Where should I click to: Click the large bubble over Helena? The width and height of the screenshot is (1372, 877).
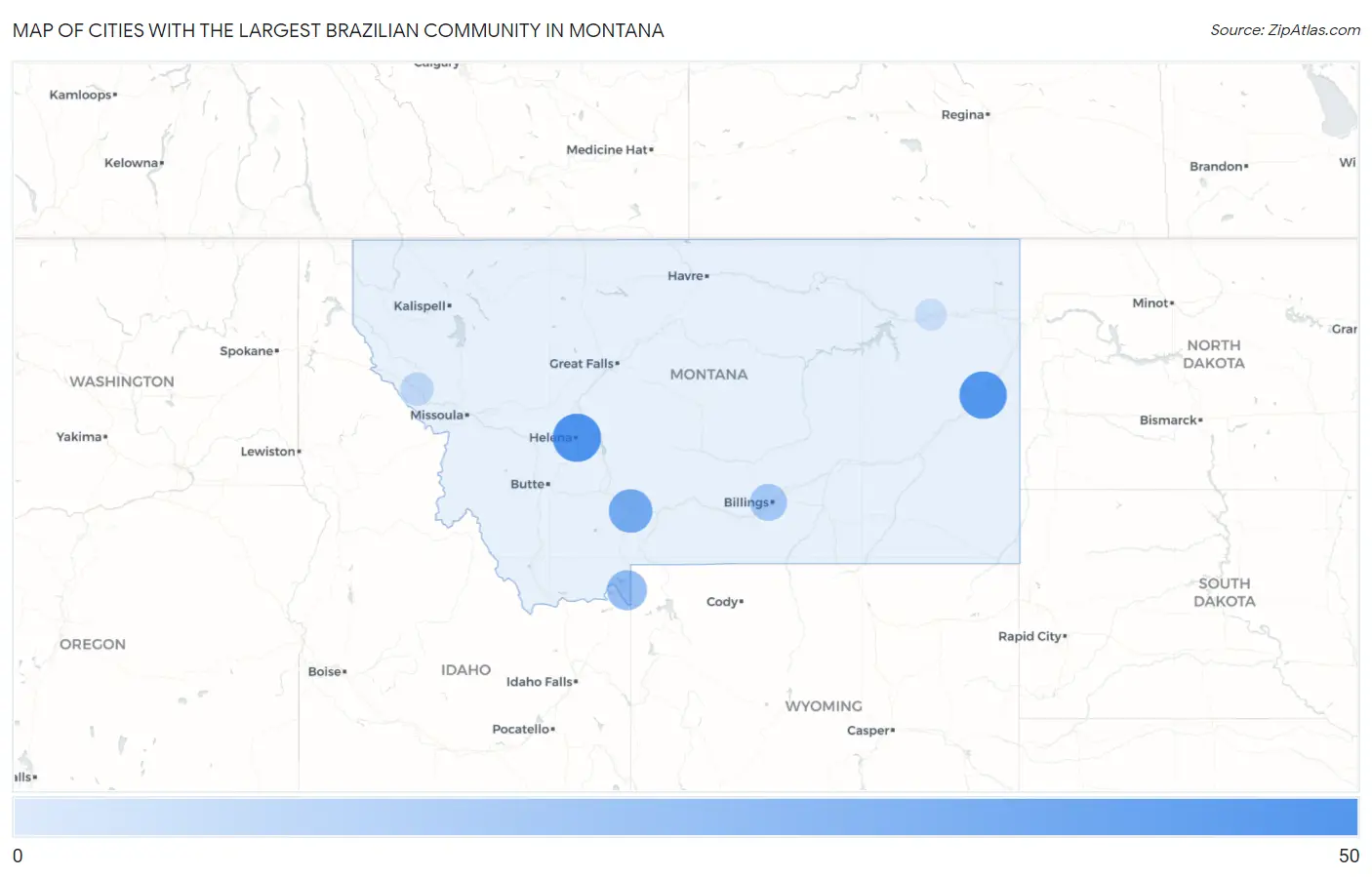coord(577,438)
